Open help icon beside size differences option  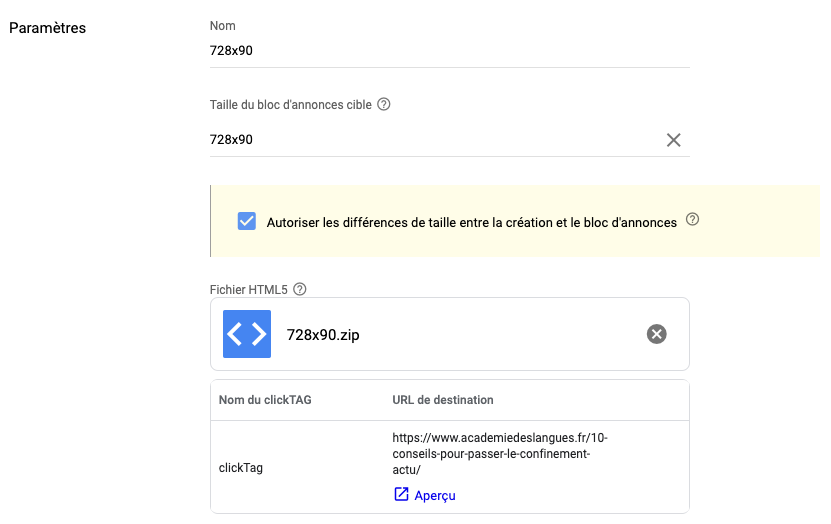point(692,219)
